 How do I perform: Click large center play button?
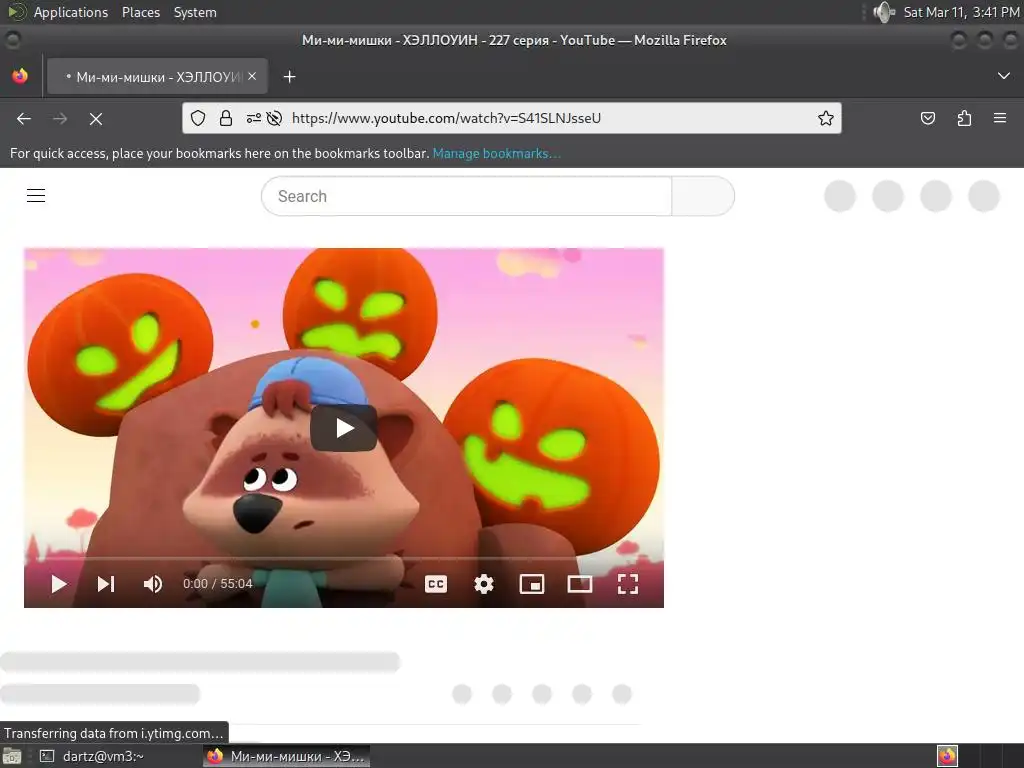pos(344,428)
